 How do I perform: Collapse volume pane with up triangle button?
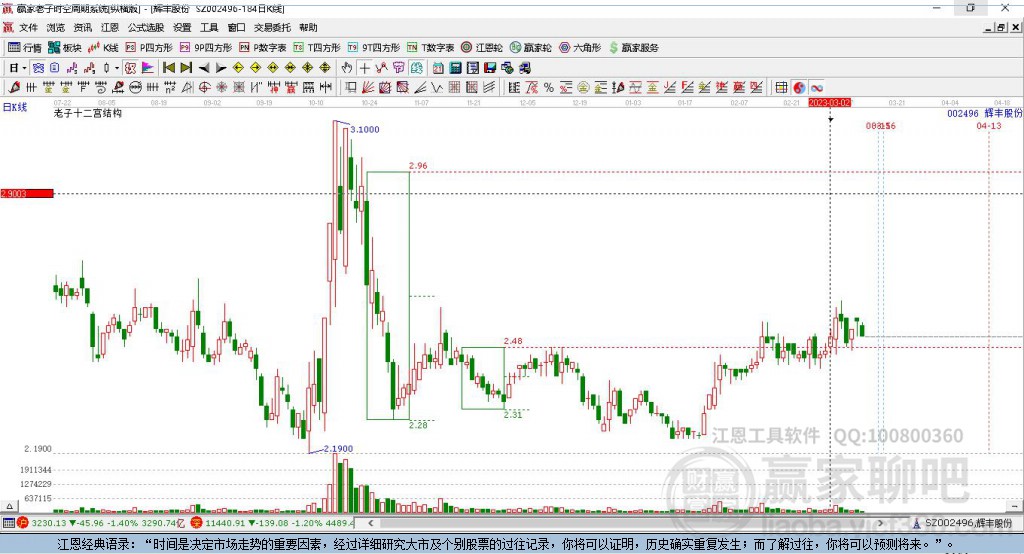click(x=9, y=506)
